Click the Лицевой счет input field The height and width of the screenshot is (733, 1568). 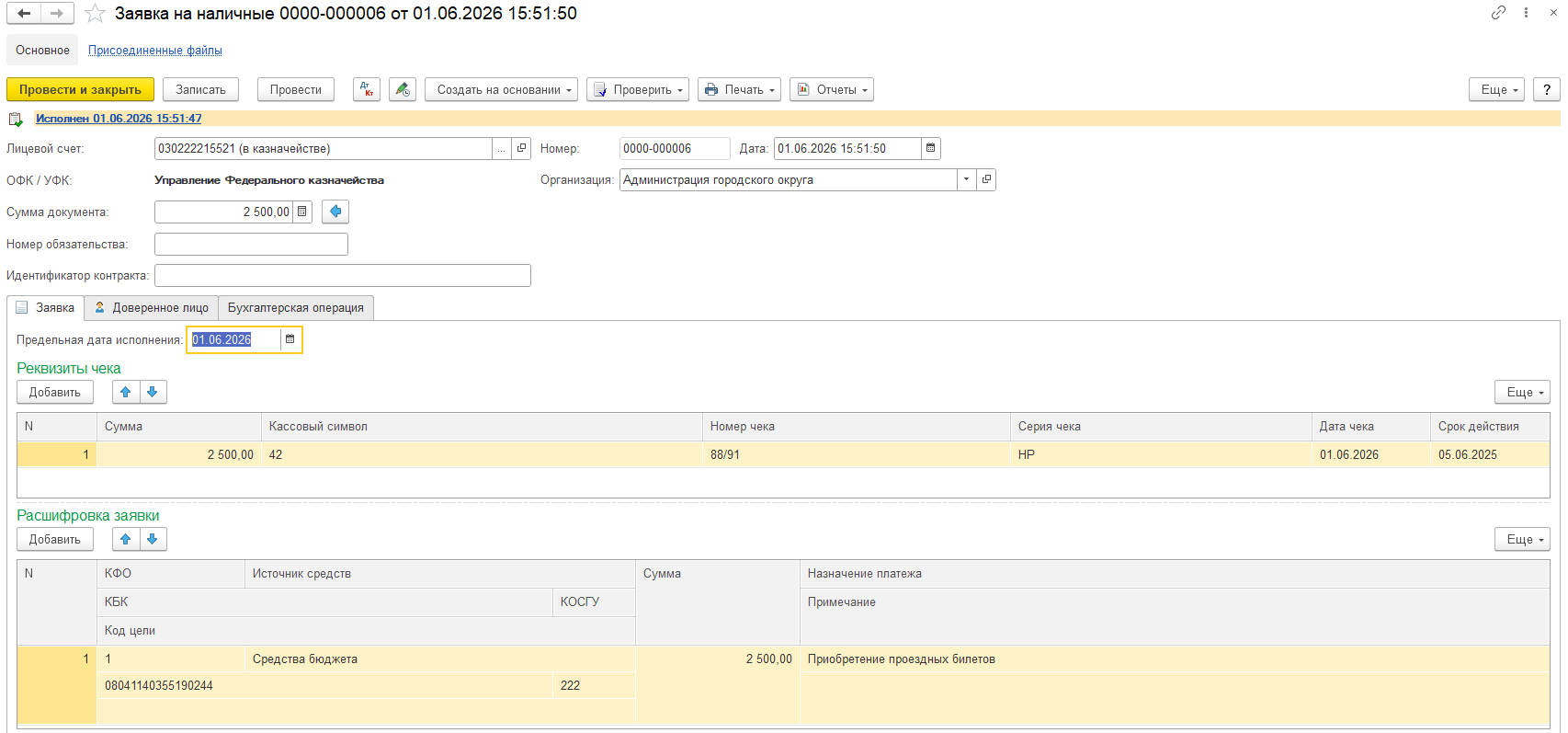tap(324, 148)
